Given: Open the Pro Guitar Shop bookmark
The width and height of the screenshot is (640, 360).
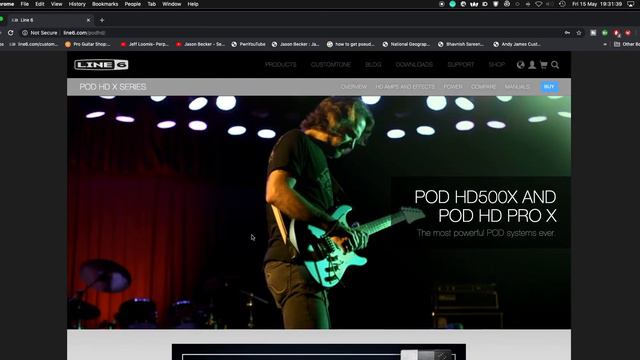Looking at the screenshot, I should coord(88,44).
